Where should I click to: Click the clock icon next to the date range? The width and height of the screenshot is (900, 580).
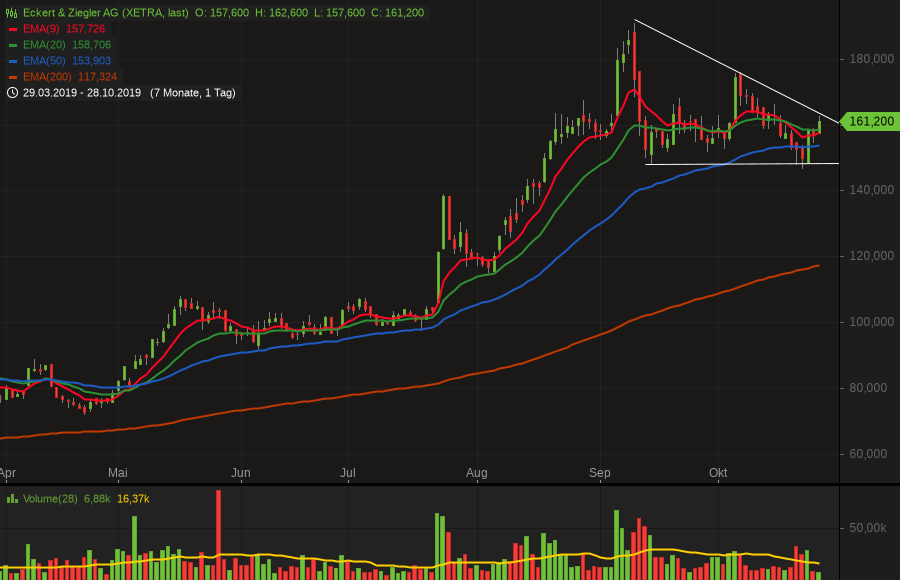[x=11, y=93]
